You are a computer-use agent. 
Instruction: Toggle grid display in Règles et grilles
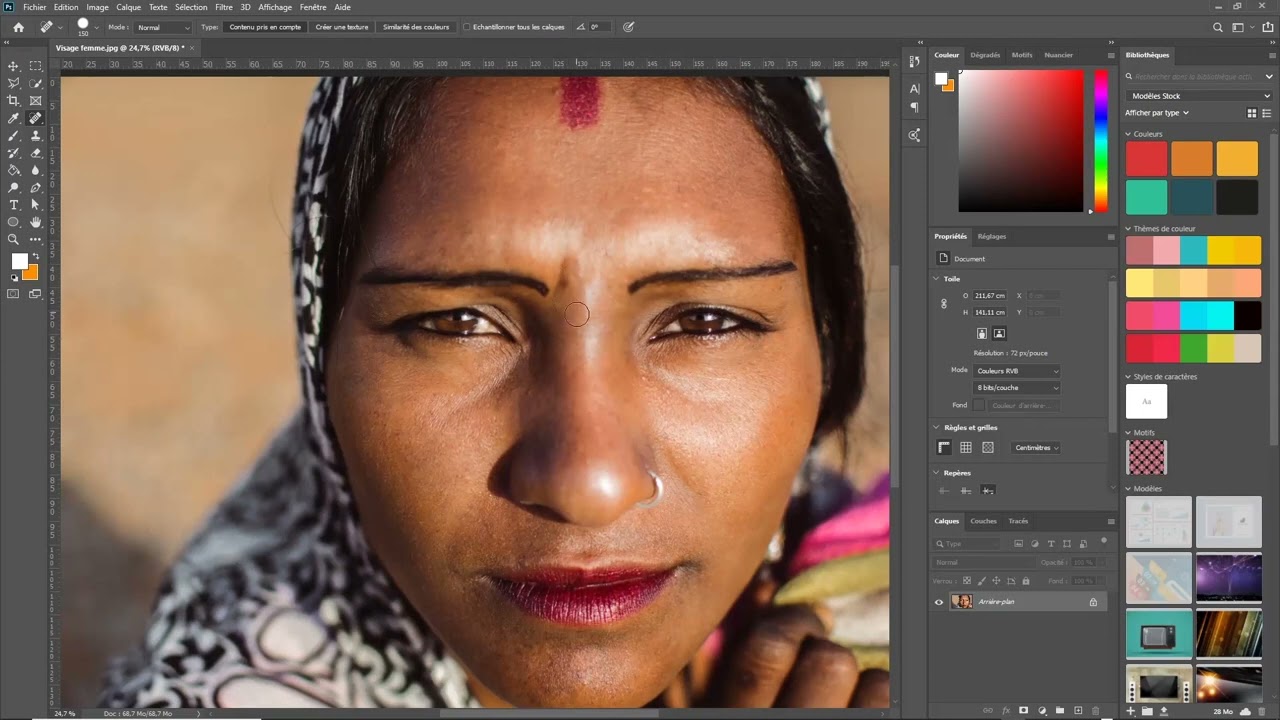966,447
